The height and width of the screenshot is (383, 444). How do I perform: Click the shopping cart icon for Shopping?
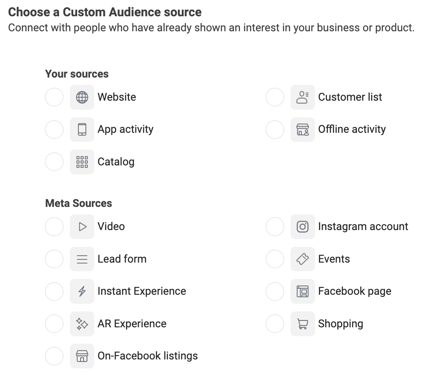click(x=303, y=324)
